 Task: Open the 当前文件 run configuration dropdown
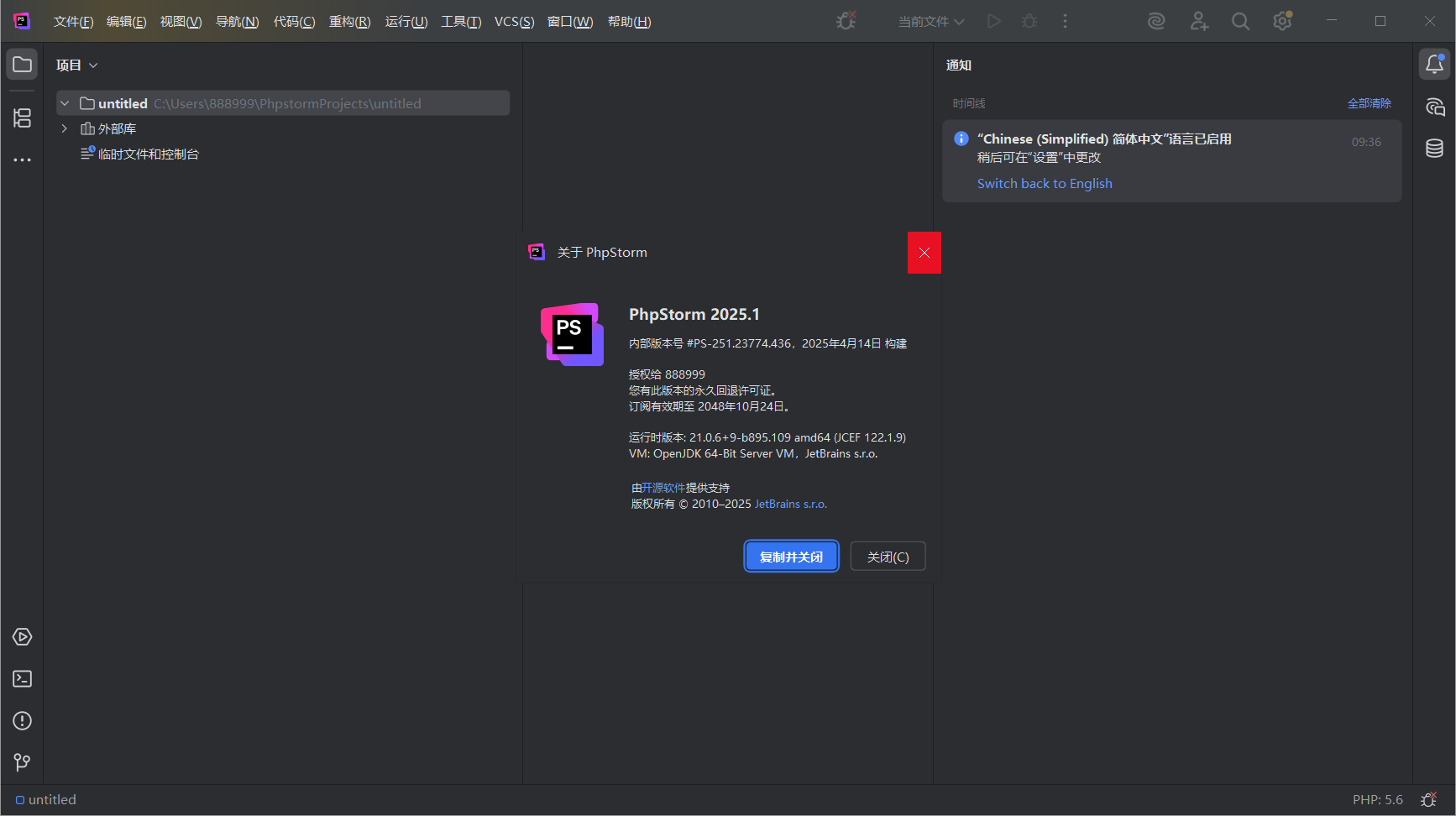pos(931,22)
